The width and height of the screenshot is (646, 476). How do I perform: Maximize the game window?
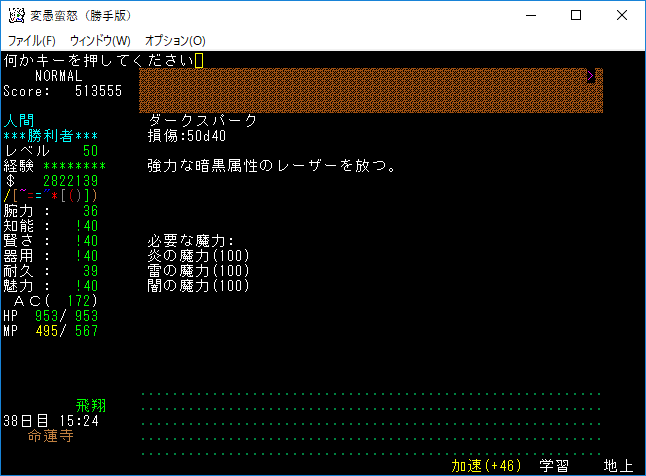point(575,16)
